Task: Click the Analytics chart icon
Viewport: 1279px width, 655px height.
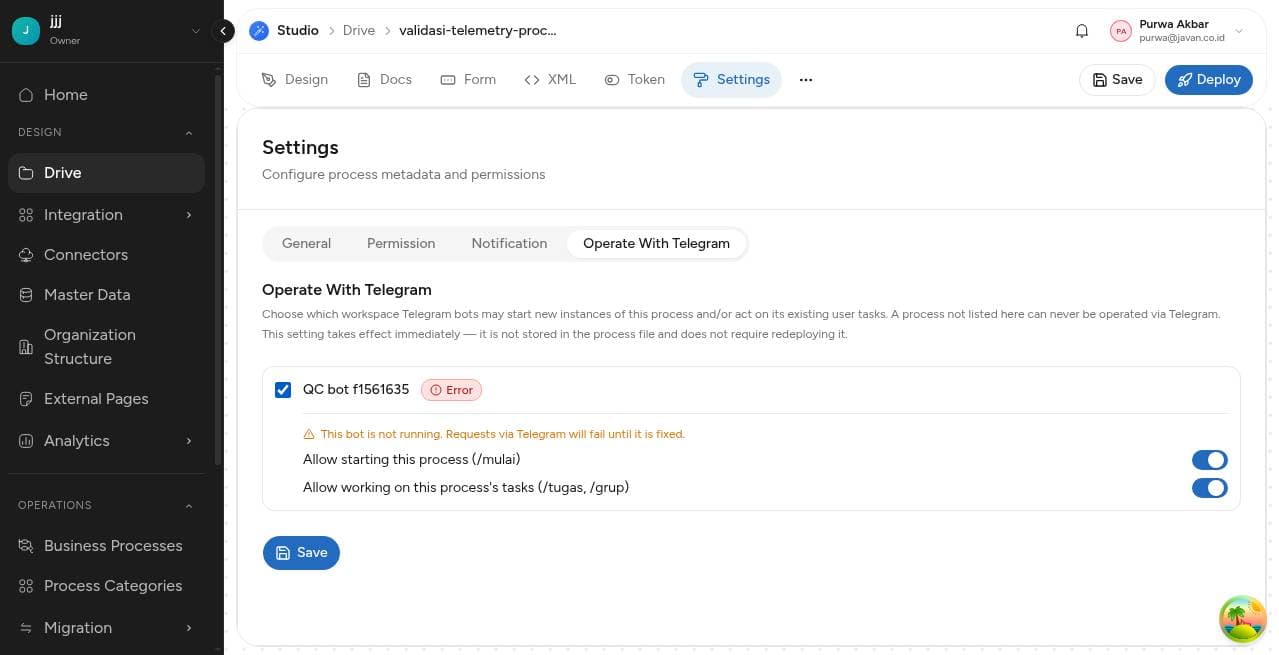Action: pos(26,441)
